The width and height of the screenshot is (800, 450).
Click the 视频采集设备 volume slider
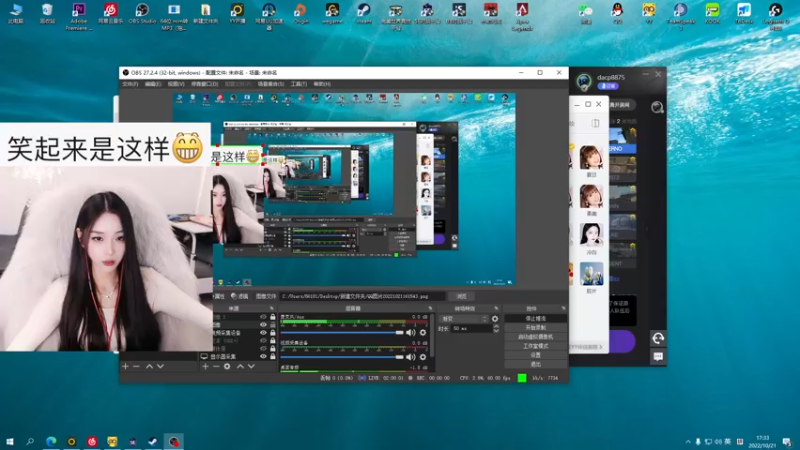[x=342, y=357]
